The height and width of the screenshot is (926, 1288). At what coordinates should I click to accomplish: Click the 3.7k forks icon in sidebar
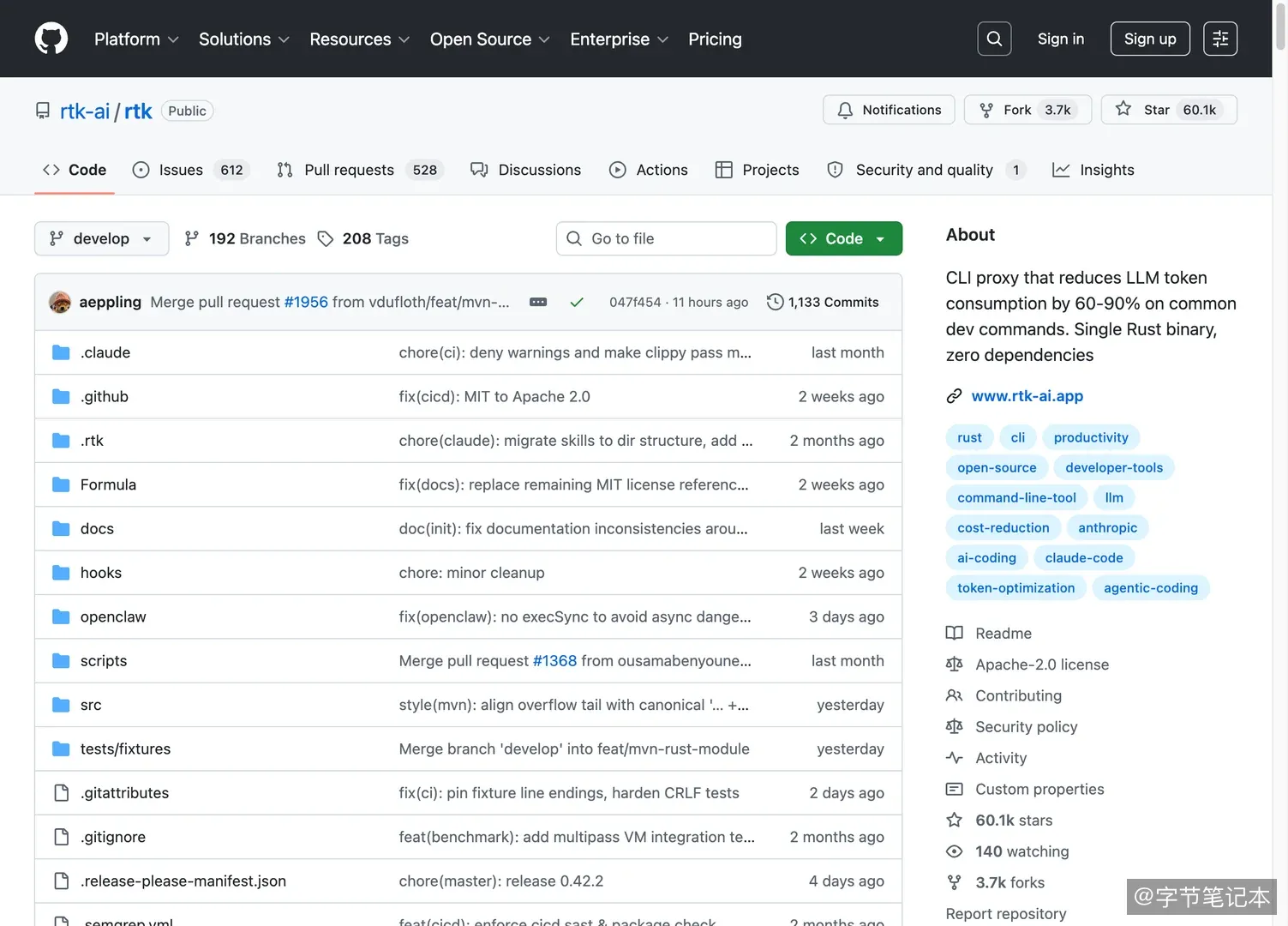pyautogui.click(x=954, y=882)
